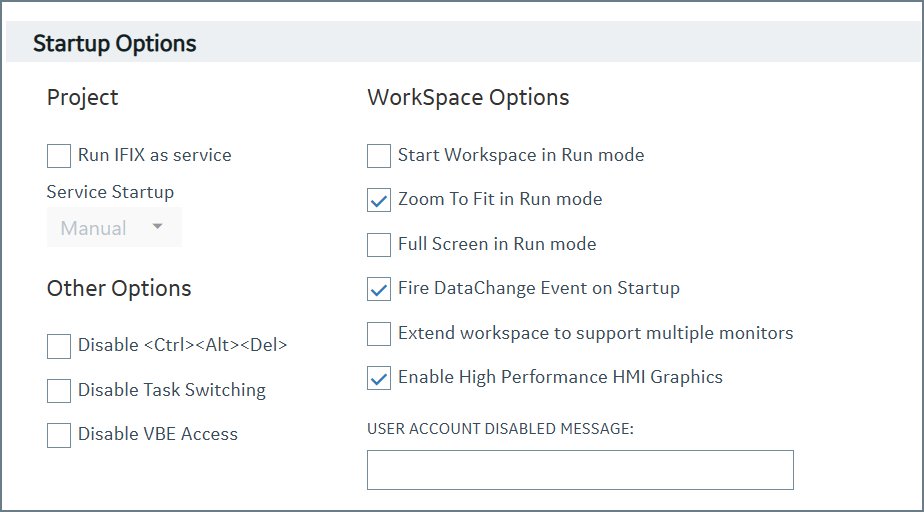This screenshot has width=924, height=512.
Task: Uncheck Zoom To Fit in Run mode
Action: click(379, 200)
